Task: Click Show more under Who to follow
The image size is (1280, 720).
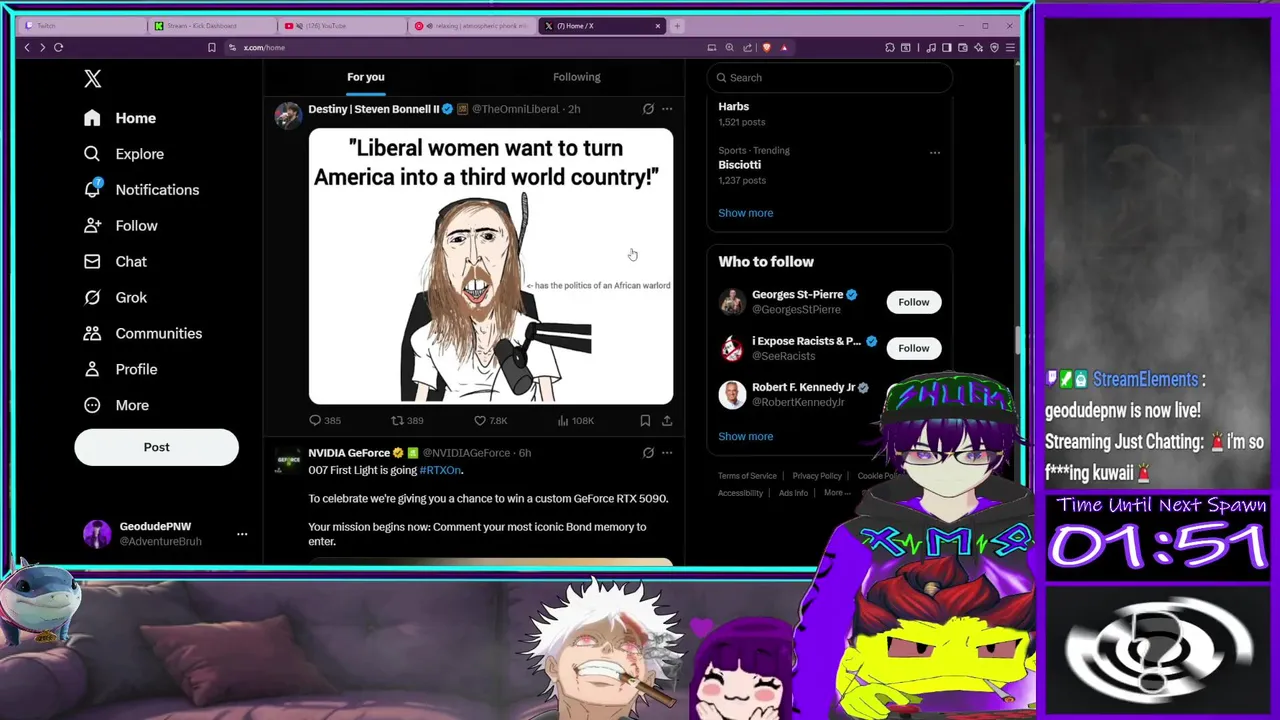Action: [x=745, y=436]
